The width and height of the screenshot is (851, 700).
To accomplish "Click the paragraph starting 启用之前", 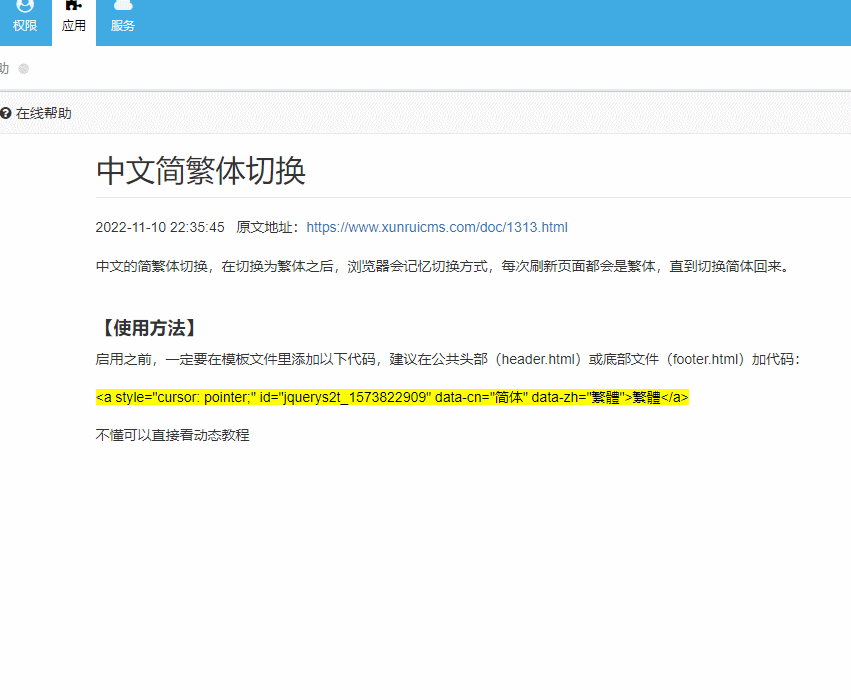I will [447, 359].
